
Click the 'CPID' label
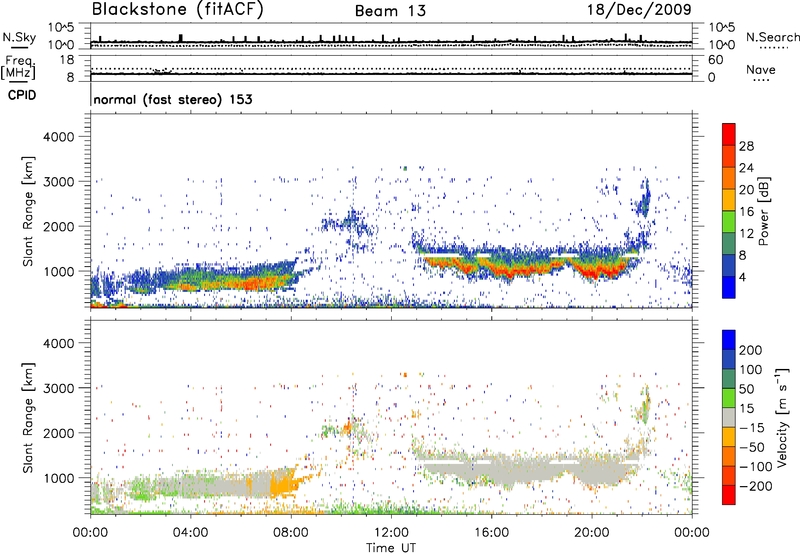coord(22,95)
